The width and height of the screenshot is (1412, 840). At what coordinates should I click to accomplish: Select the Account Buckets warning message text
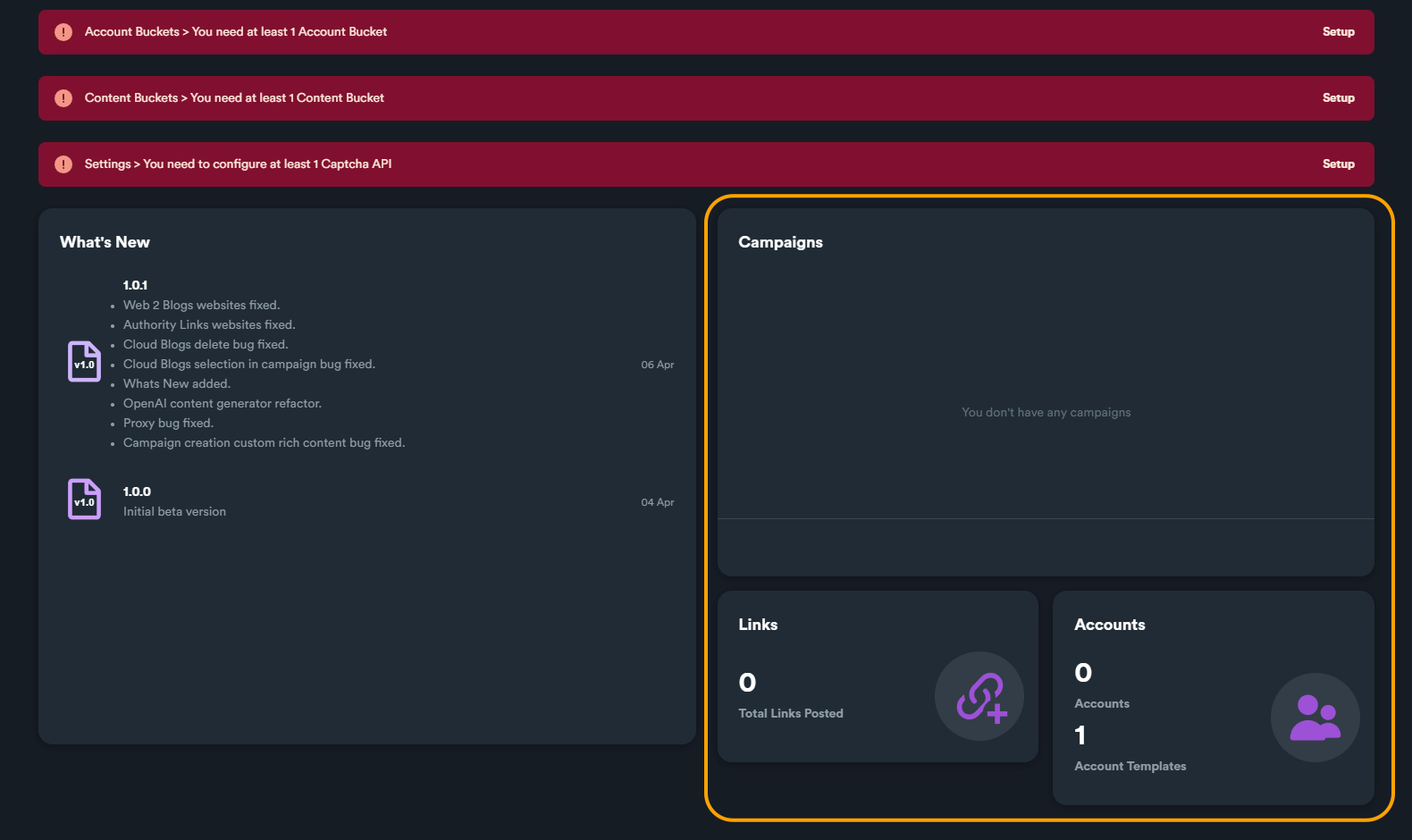tap(236, 32)
